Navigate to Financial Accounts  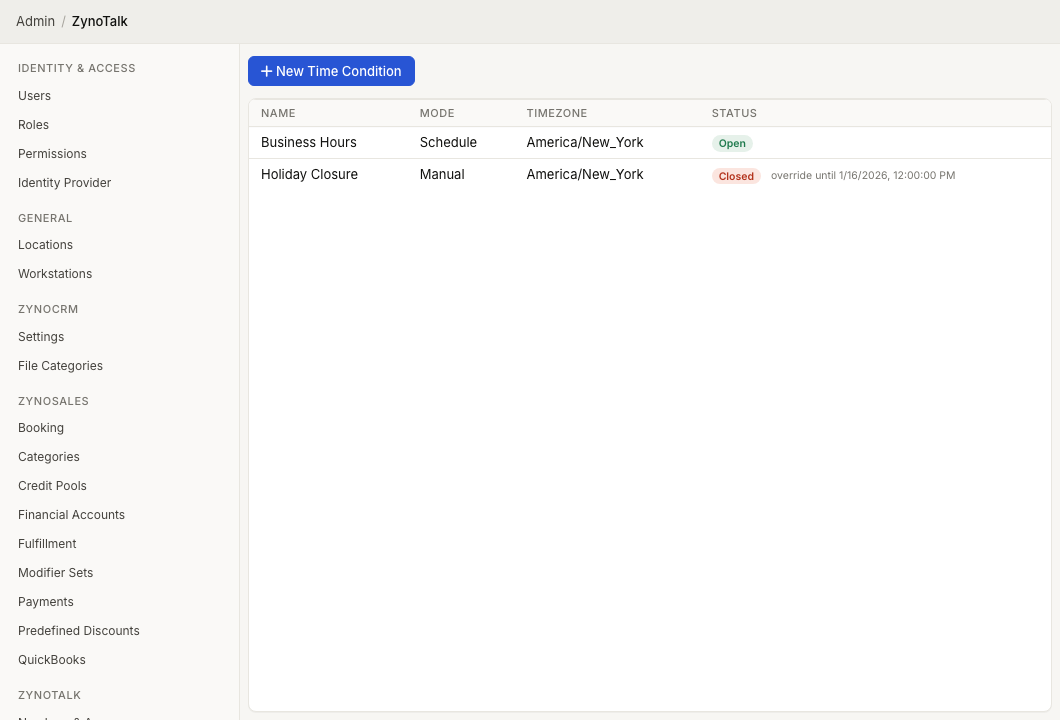[x=71, y=515]
